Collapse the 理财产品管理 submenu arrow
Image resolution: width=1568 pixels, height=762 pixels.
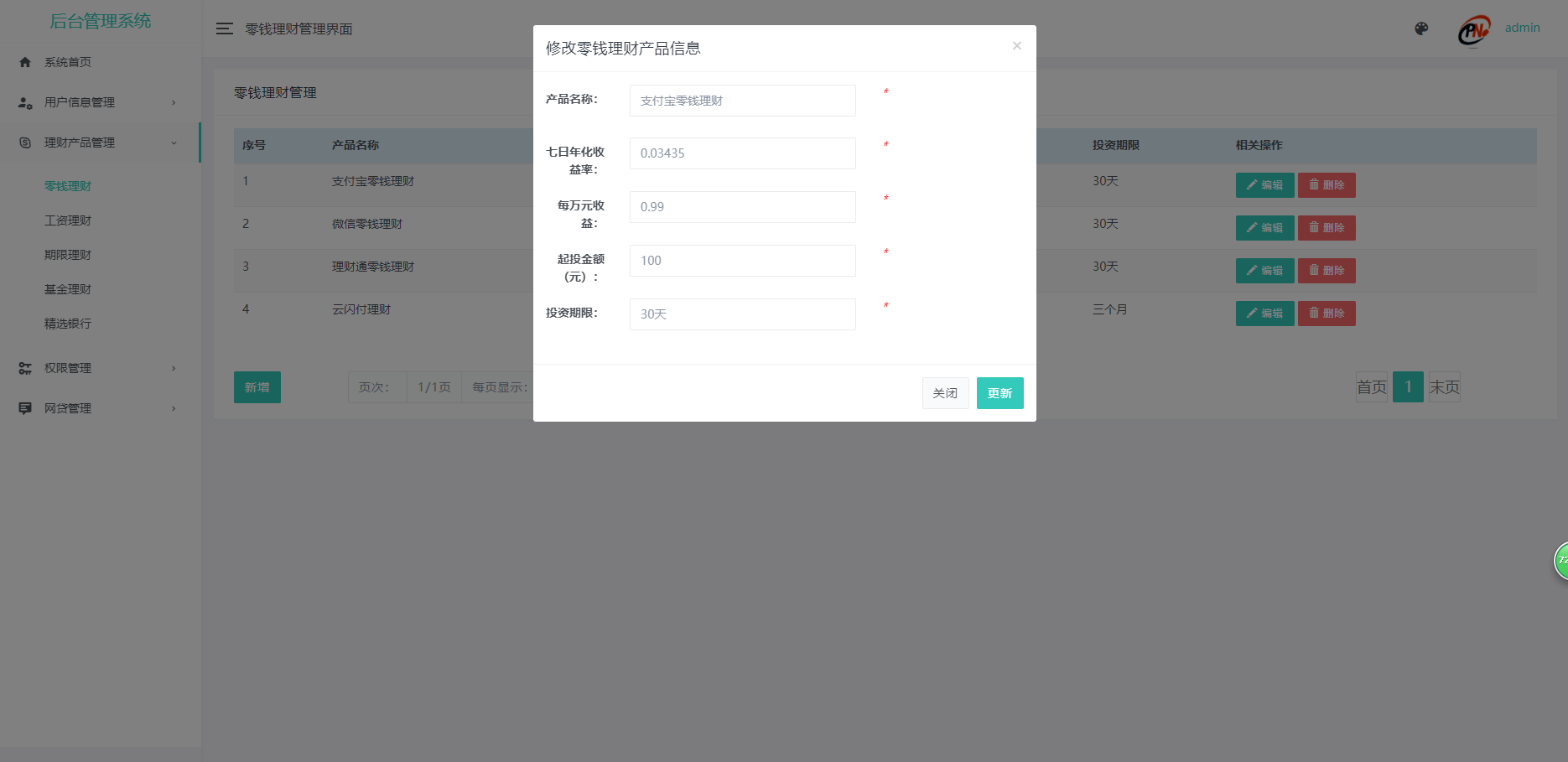coord(174,143)
